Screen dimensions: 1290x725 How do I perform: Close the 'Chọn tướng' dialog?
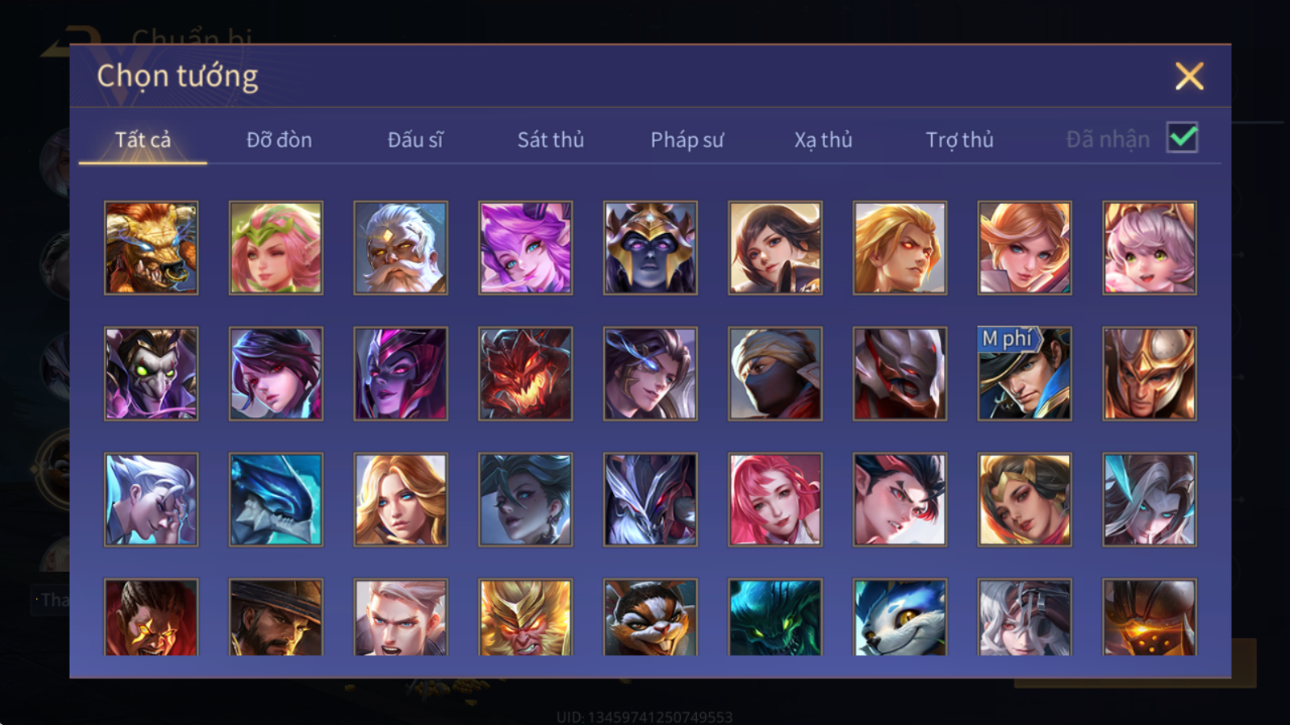1189,76
